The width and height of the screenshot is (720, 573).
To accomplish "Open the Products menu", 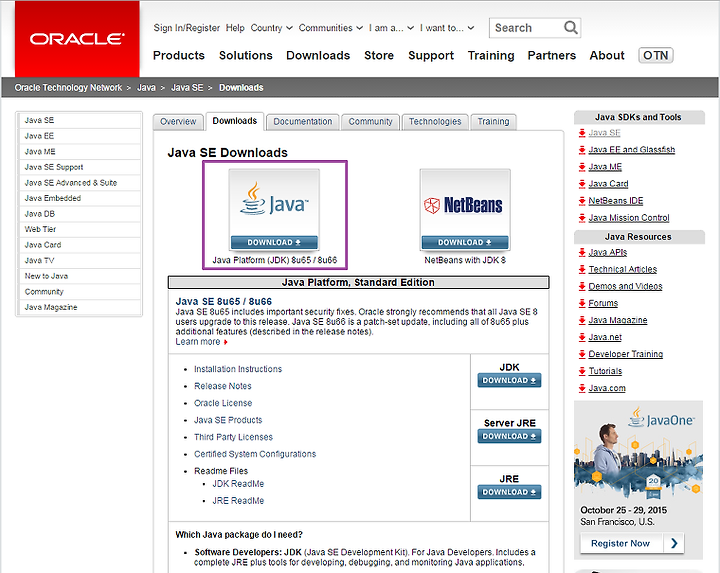I will pos(179,56).
